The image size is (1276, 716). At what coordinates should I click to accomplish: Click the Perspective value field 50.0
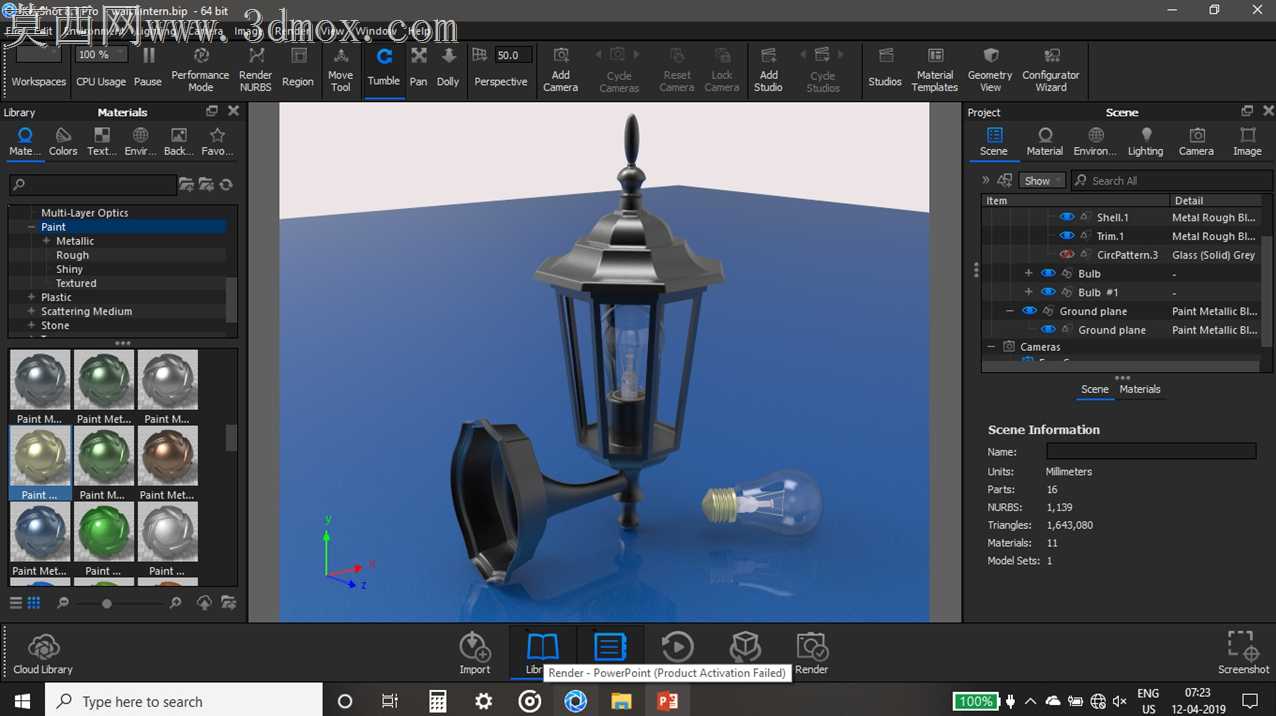pos(513,55)
